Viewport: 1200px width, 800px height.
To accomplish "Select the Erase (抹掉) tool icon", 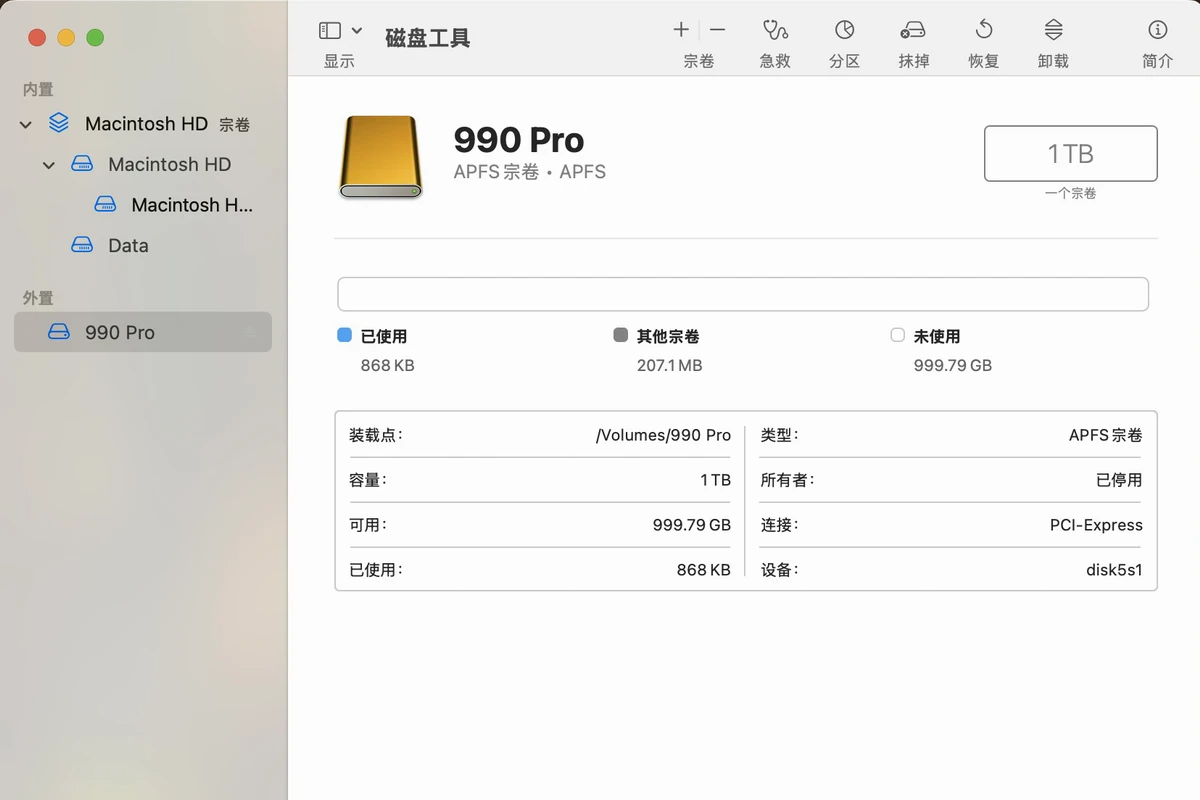I will coord(913,30).
